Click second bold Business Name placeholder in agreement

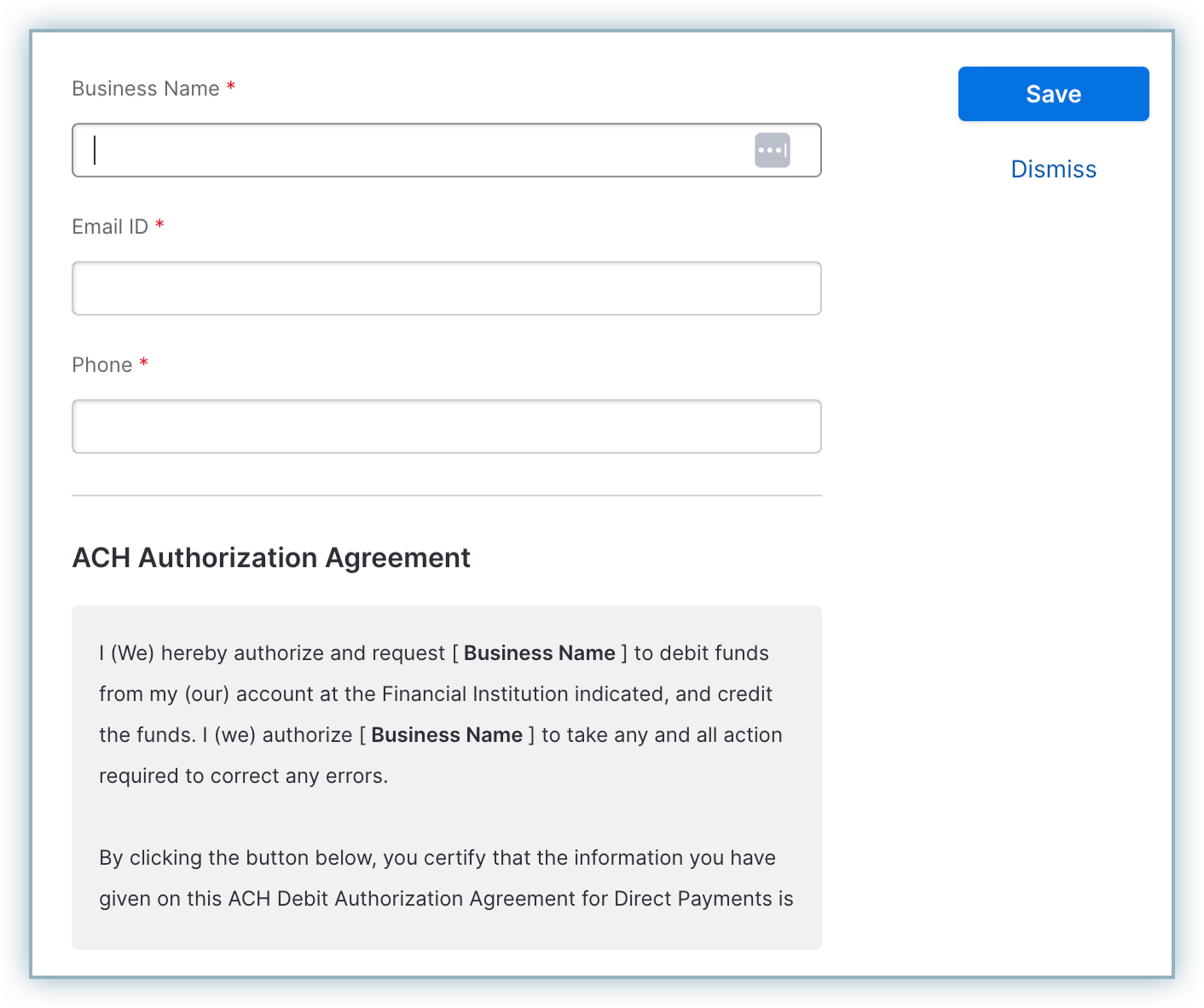(x=447, y=735)
